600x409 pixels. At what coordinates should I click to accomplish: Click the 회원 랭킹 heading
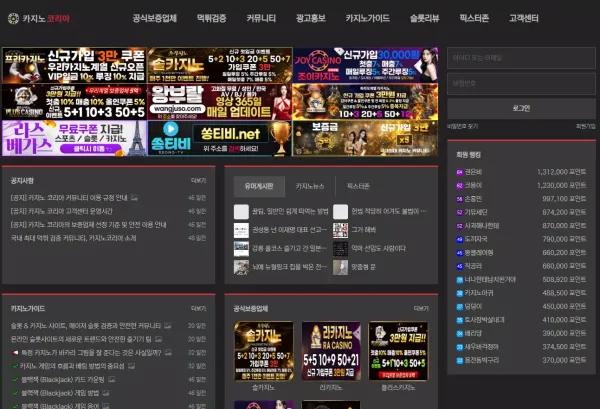coord(468,155)
